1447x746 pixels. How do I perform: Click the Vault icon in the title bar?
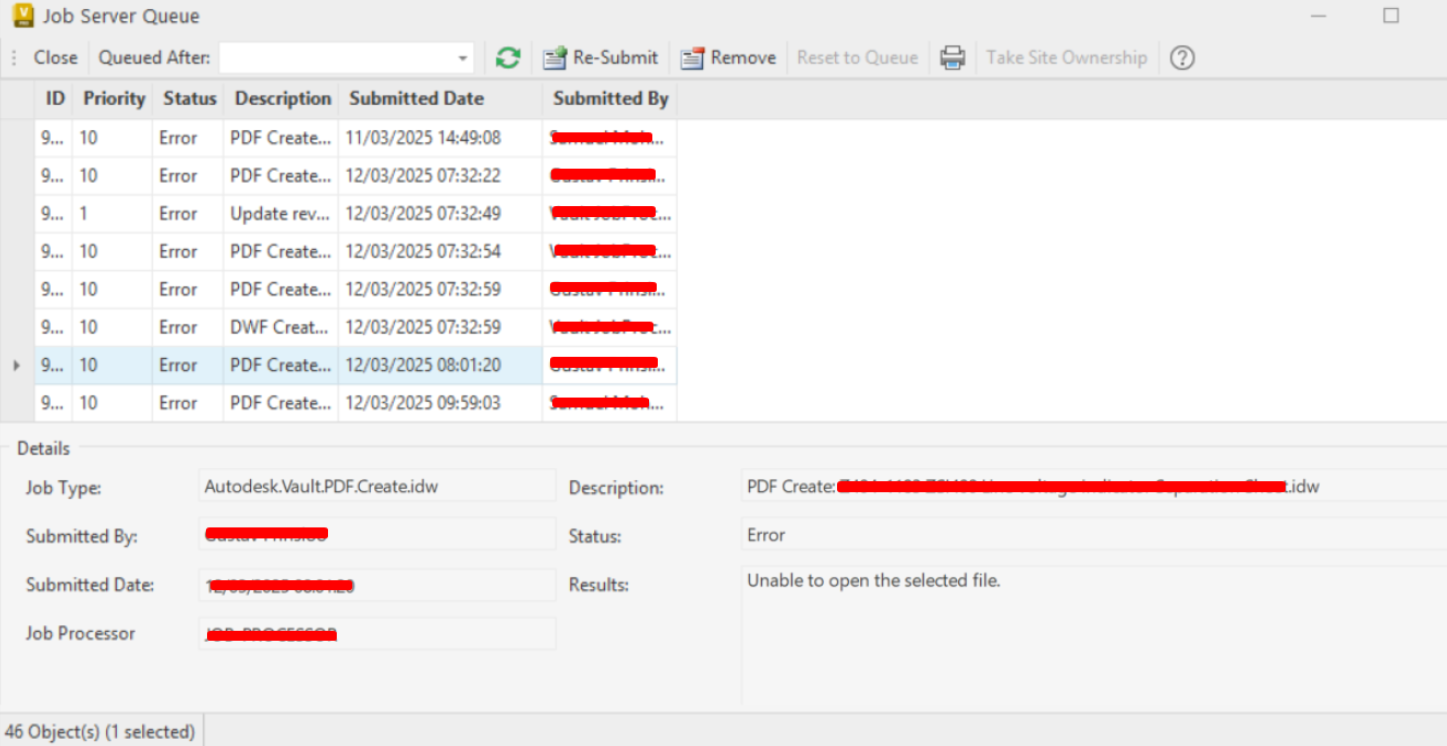click(x=21, y=15)
